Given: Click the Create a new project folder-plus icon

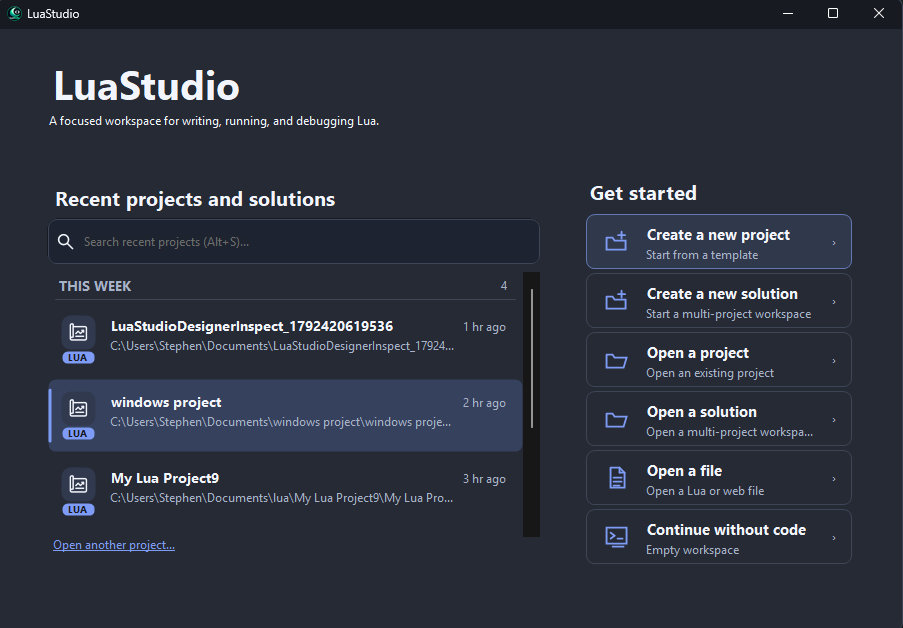Looking at the screenshot, I should 616,241.
